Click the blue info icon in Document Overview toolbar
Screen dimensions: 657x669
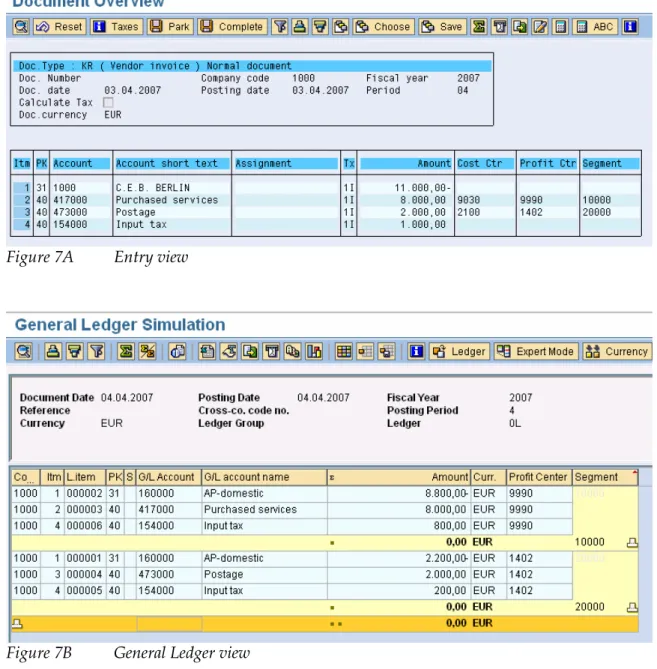(x=630, y=27)
